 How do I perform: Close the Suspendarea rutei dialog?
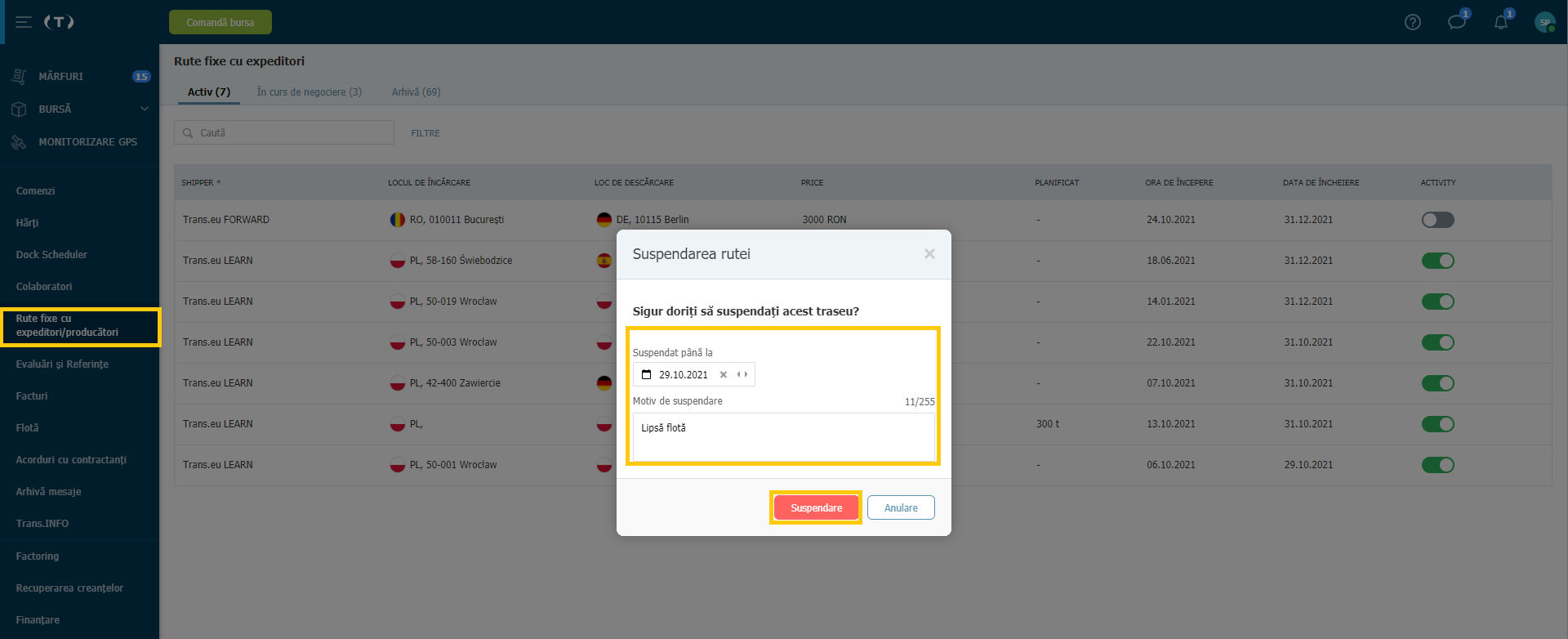pyautogui.click(x=929, y=254)
